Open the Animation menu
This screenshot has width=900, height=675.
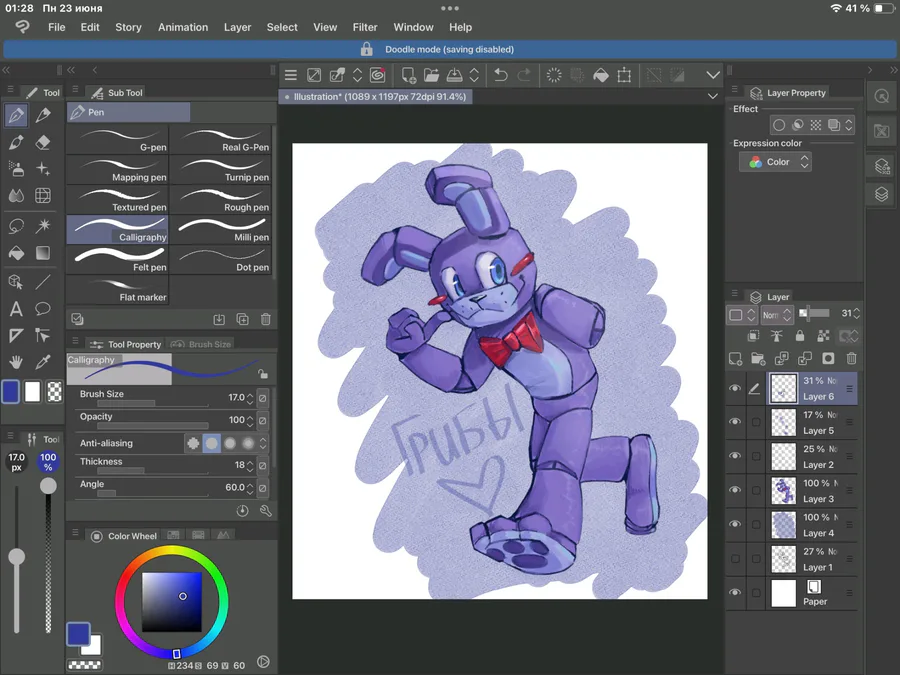(x=183, y=27)
